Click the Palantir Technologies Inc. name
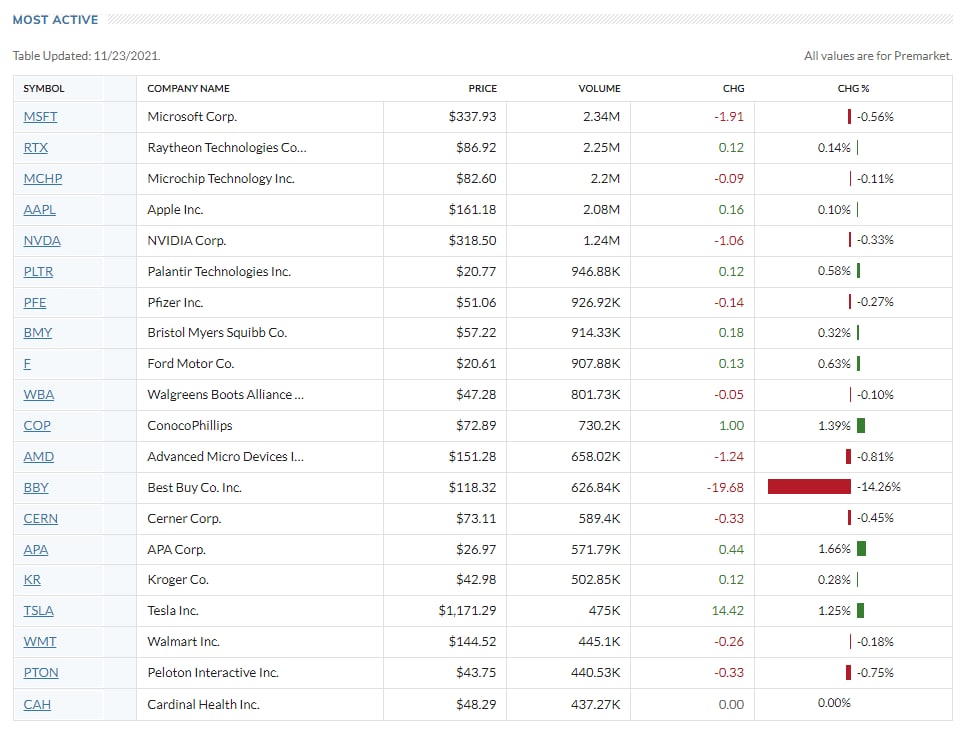Screen dimensions: 968x737 [x=219, y=272]
